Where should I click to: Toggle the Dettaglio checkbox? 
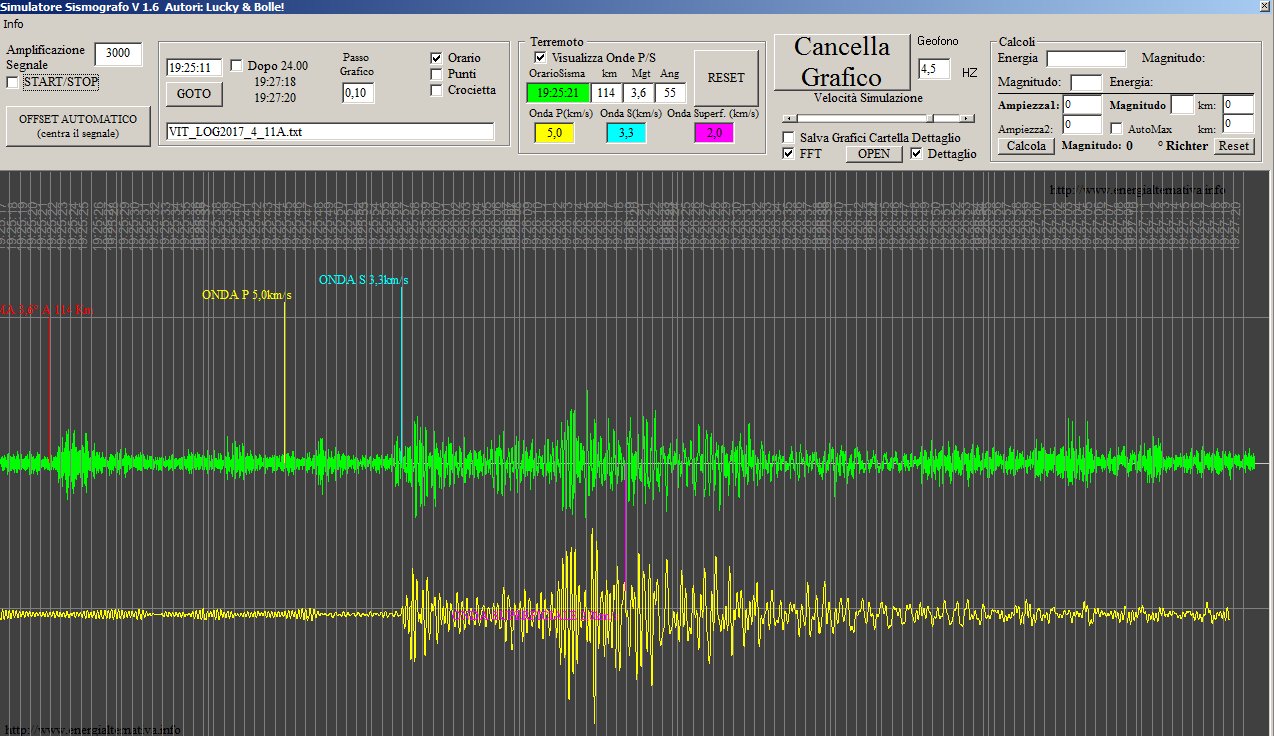[917, 154]
